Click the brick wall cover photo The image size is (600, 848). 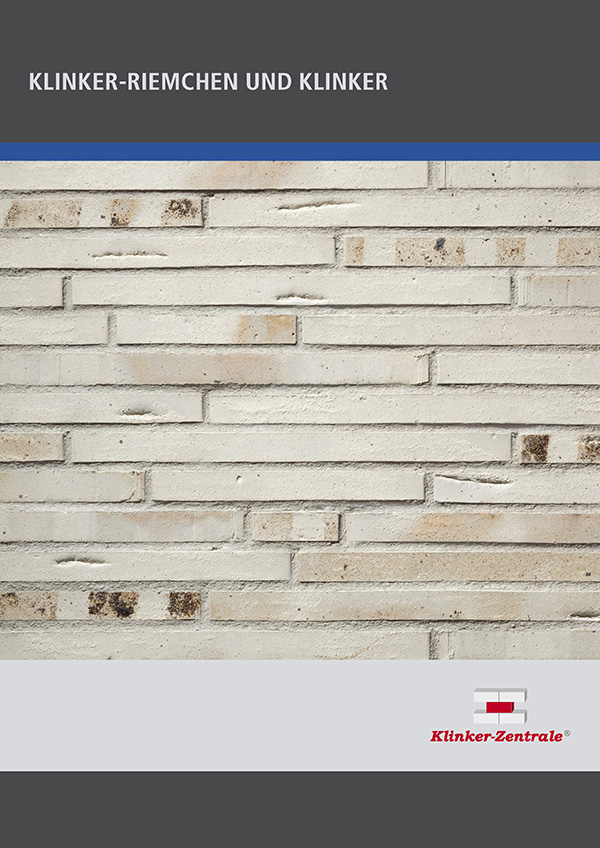300,410
